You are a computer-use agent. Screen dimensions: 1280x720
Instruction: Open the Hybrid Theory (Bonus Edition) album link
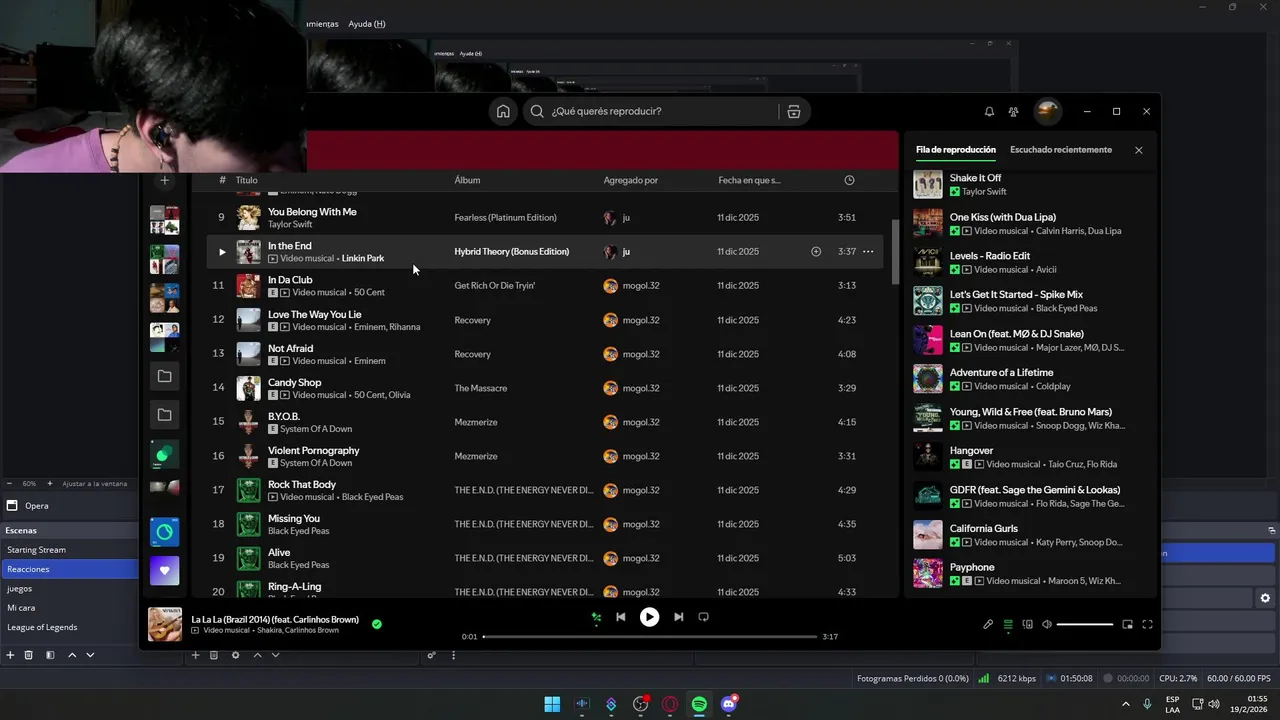(511, 252)
